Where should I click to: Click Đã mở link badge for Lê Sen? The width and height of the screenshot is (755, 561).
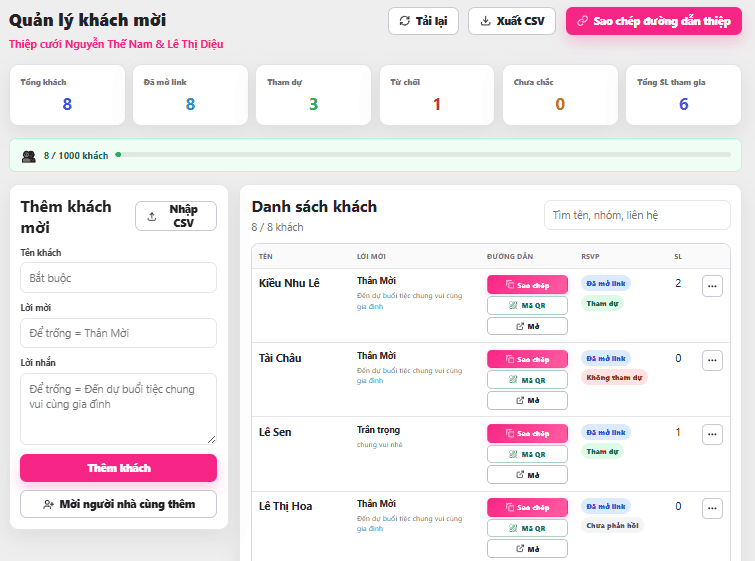[x=606, y=432]
